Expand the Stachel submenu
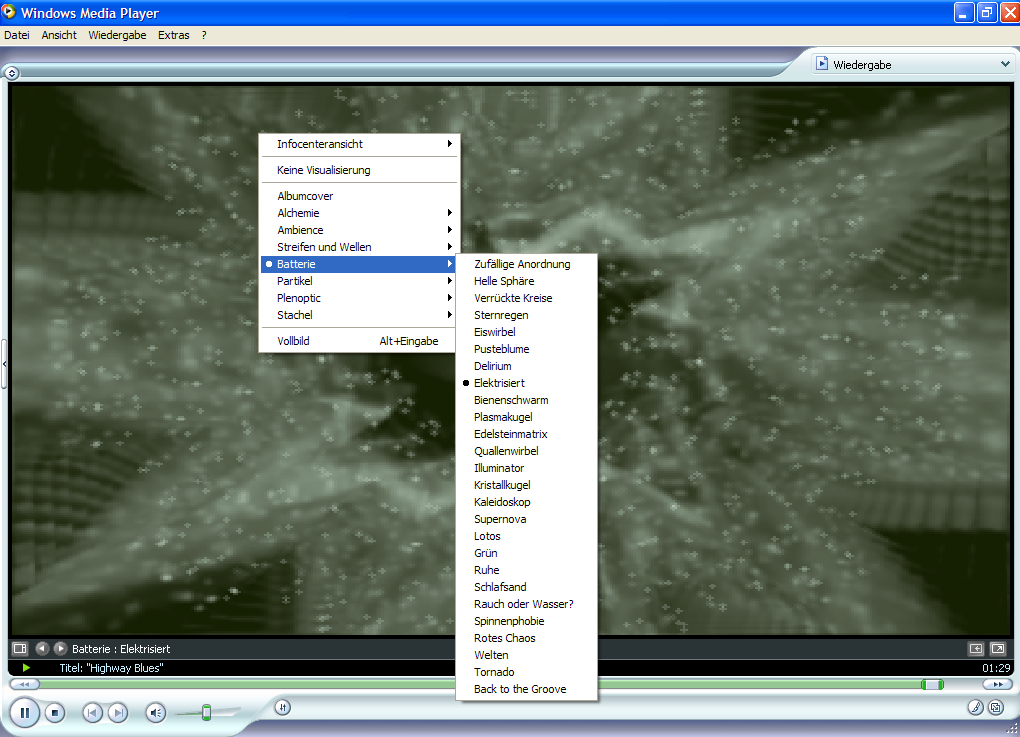The image size is (1020, 737). point(360,314)
